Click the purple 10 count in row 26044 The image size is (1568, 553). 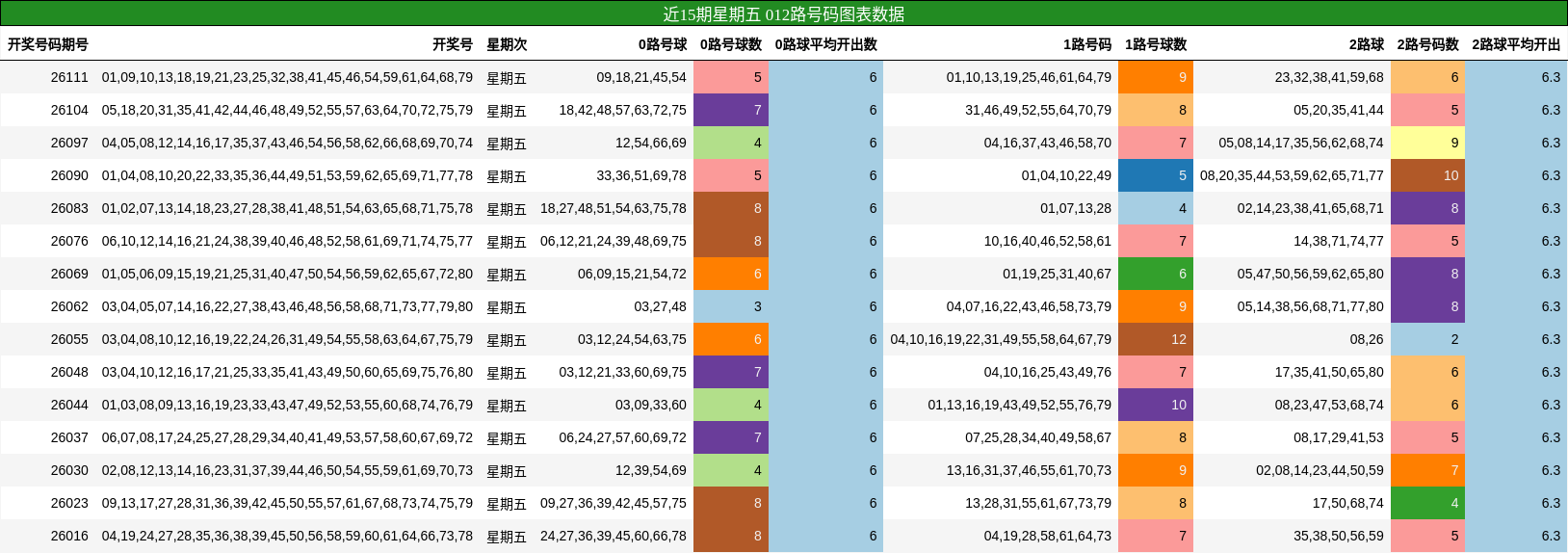(x=1156, y=405)
